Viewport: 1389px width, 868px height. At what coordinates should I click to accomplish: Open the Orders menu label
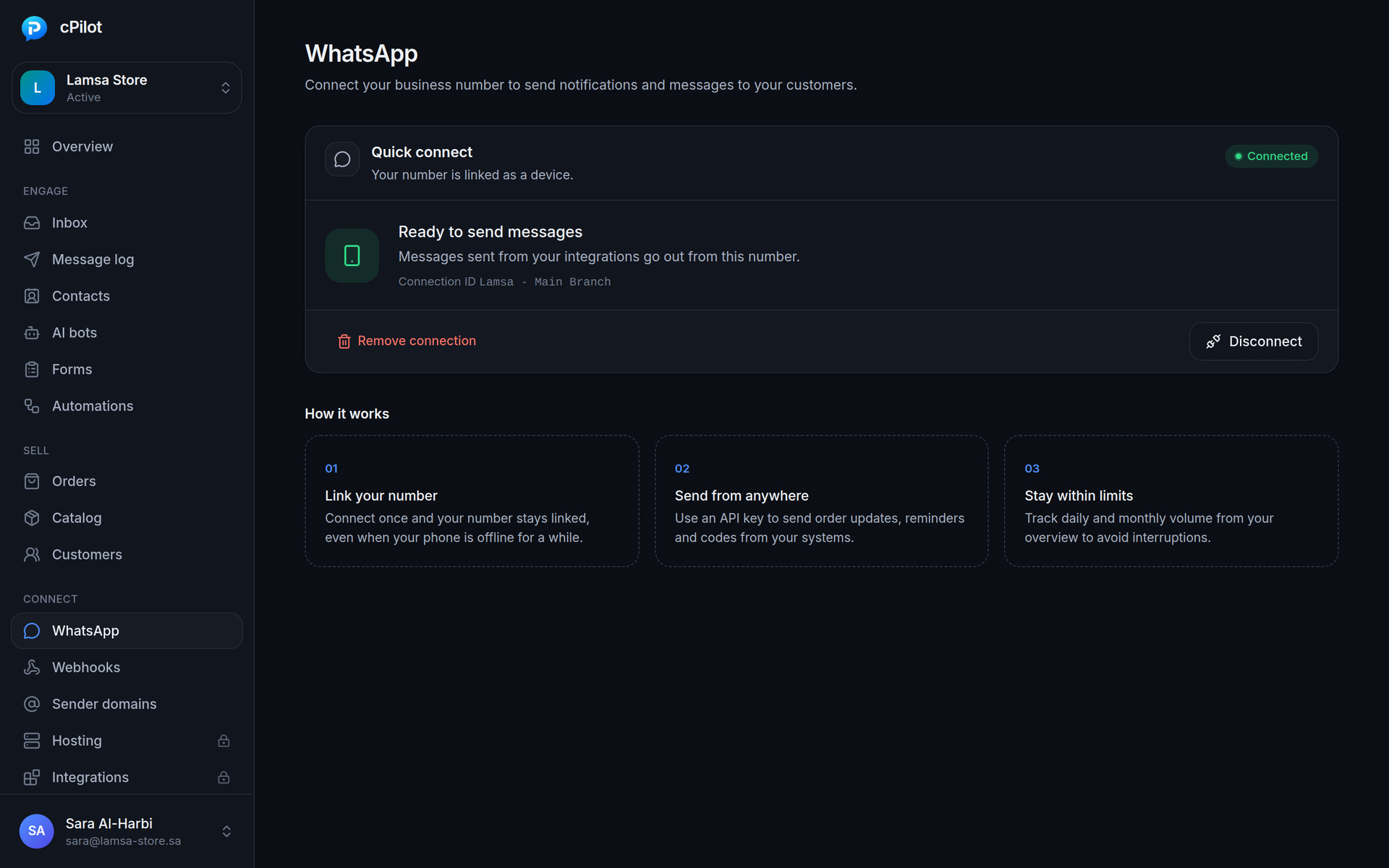pos(74,481)
